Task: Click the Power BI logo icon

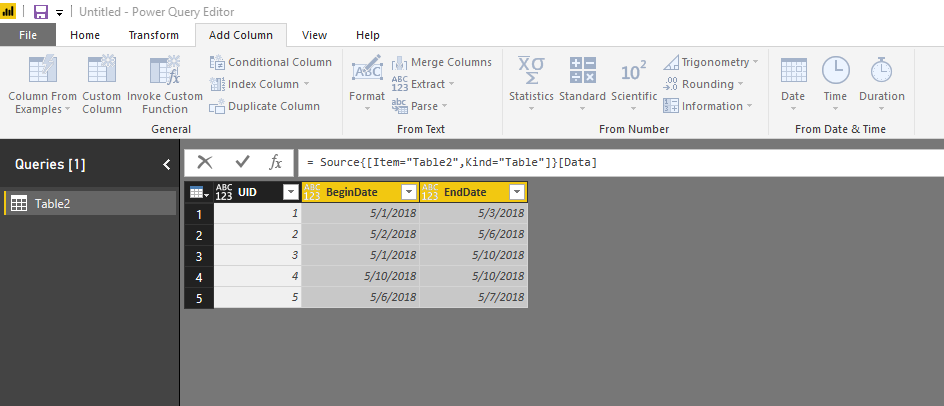Action: click(x=8, y=11)
